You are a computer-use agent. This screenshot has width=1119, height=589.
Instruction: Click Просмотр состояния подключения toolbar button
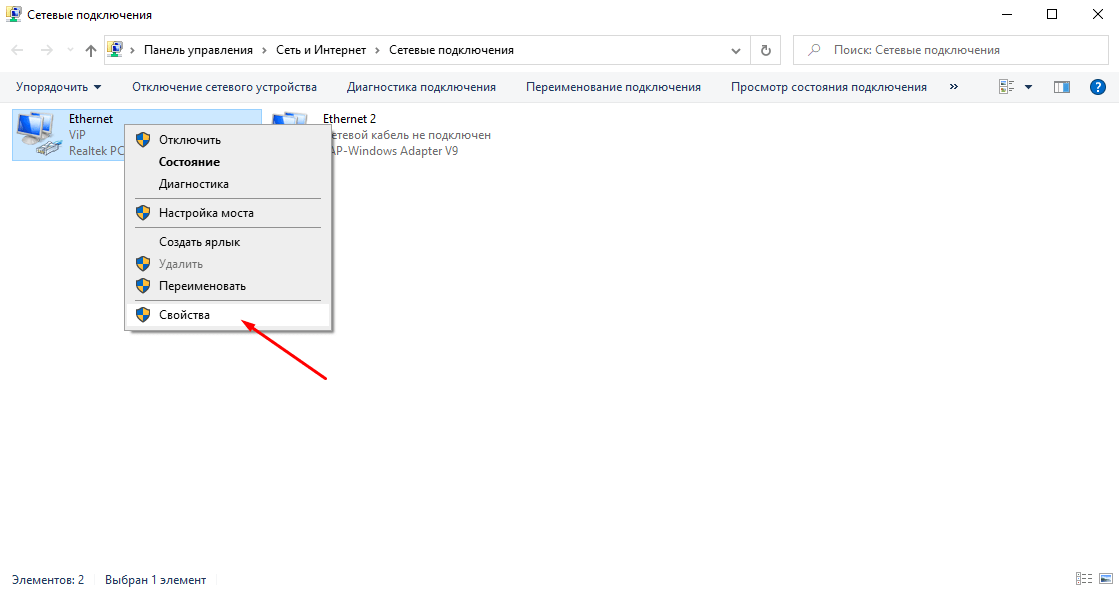coord(828,87)
